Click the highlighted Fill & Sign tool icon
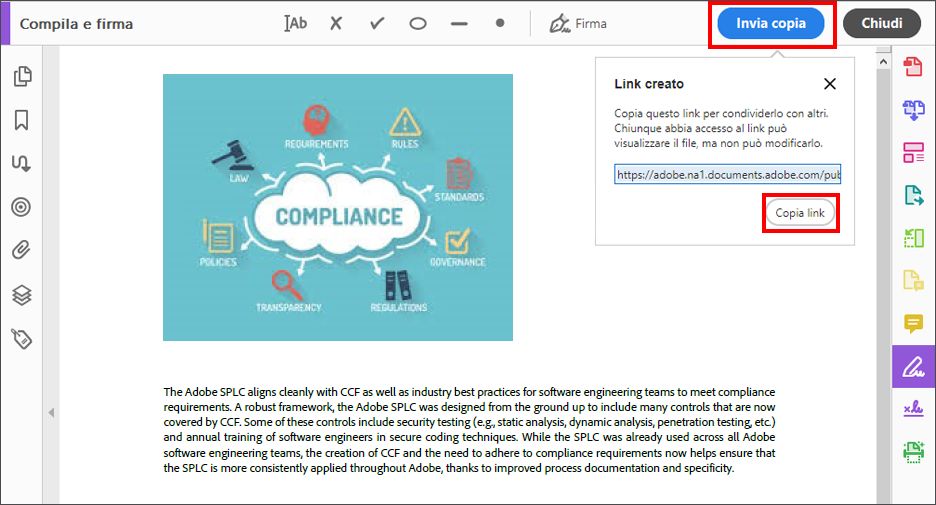Screen dimensions: 936x505 (x=913, y=367)
